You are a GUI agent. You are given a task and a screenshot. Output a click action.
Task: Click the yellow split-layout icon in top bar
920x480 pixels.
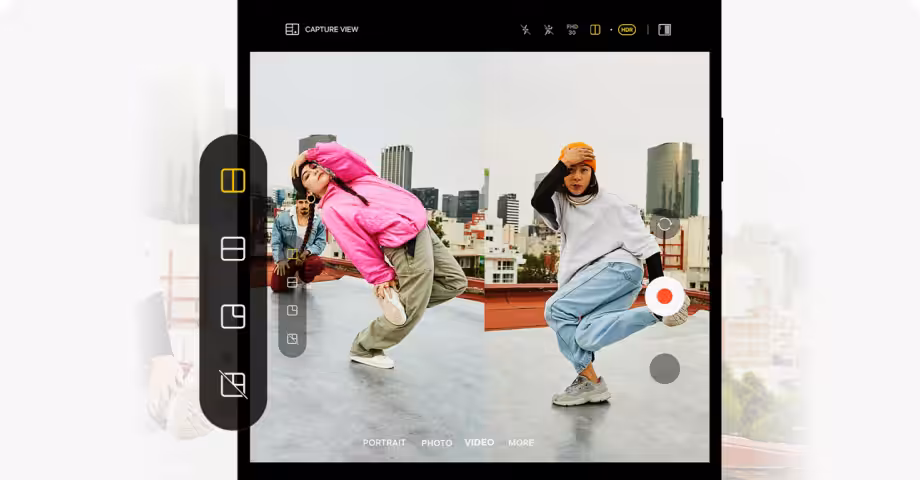coord(595,30)
